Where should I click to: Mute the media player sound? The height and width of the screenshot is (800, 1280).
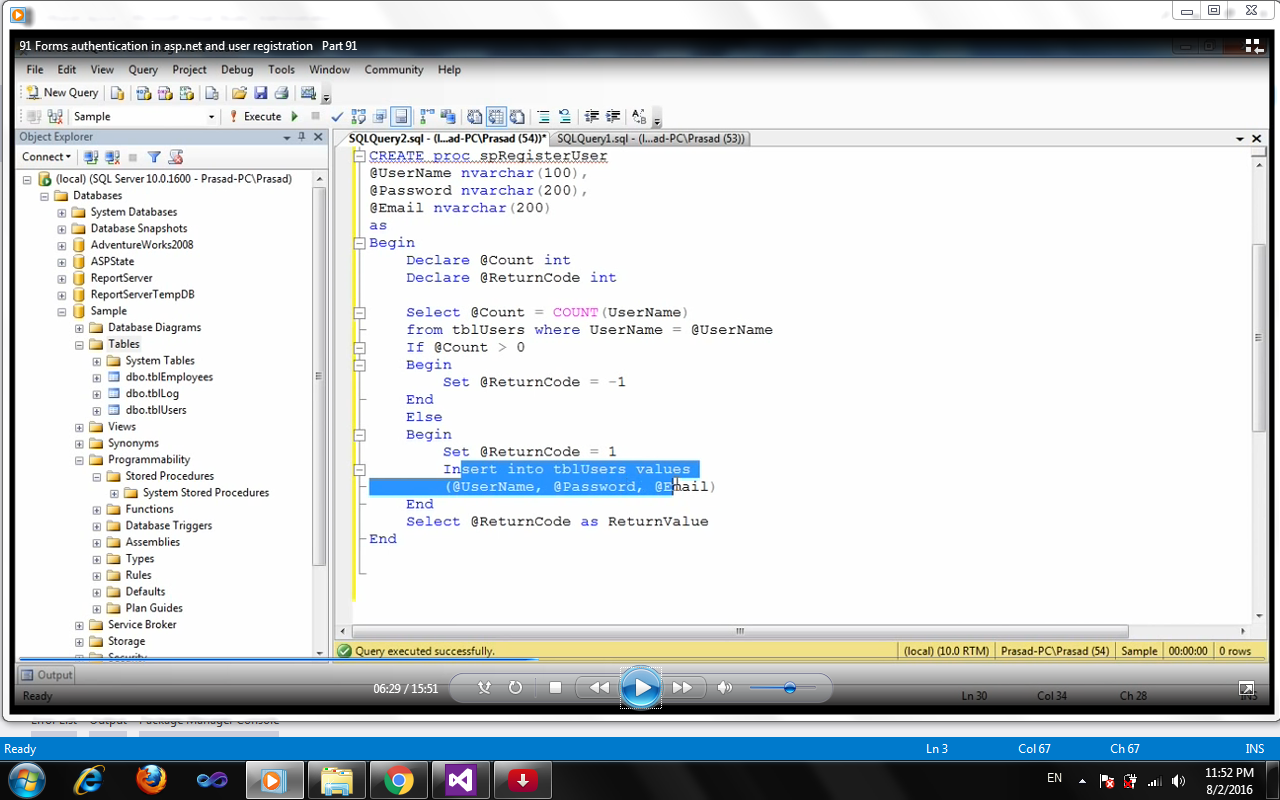coord(725,688)
